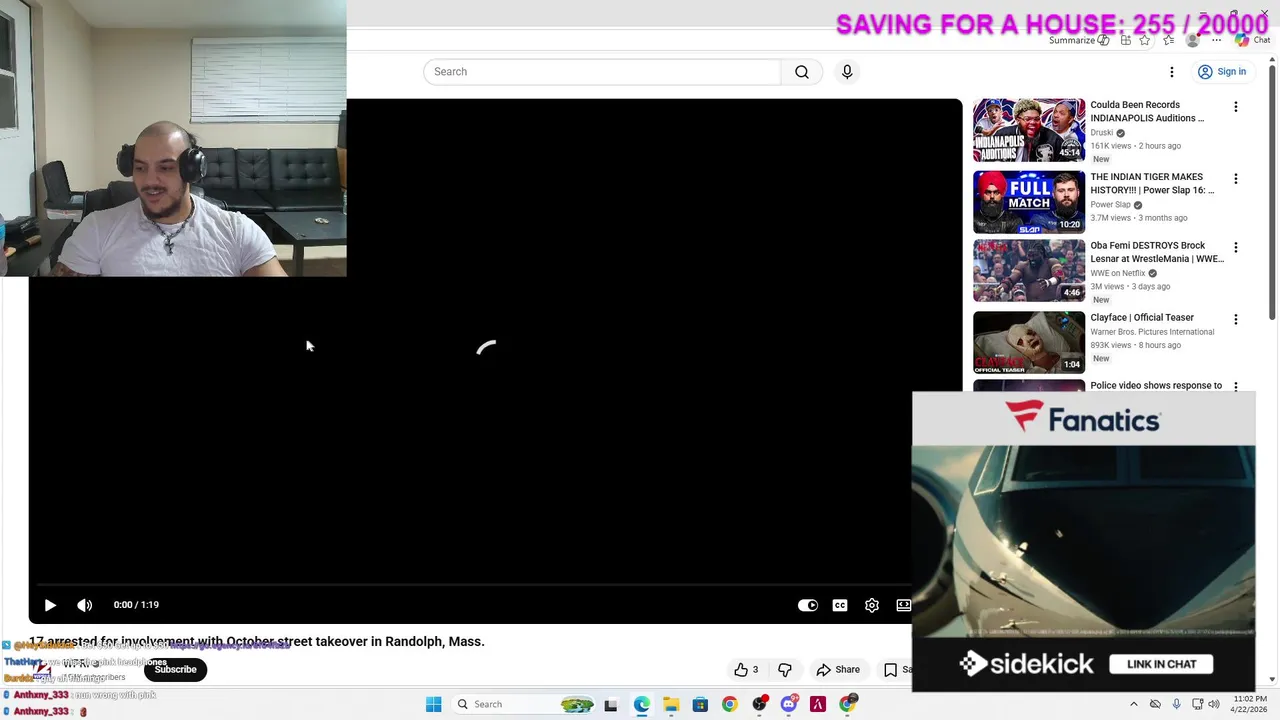Open Copilot Chat in the Edge toolbar

(x=1252, y=41)
